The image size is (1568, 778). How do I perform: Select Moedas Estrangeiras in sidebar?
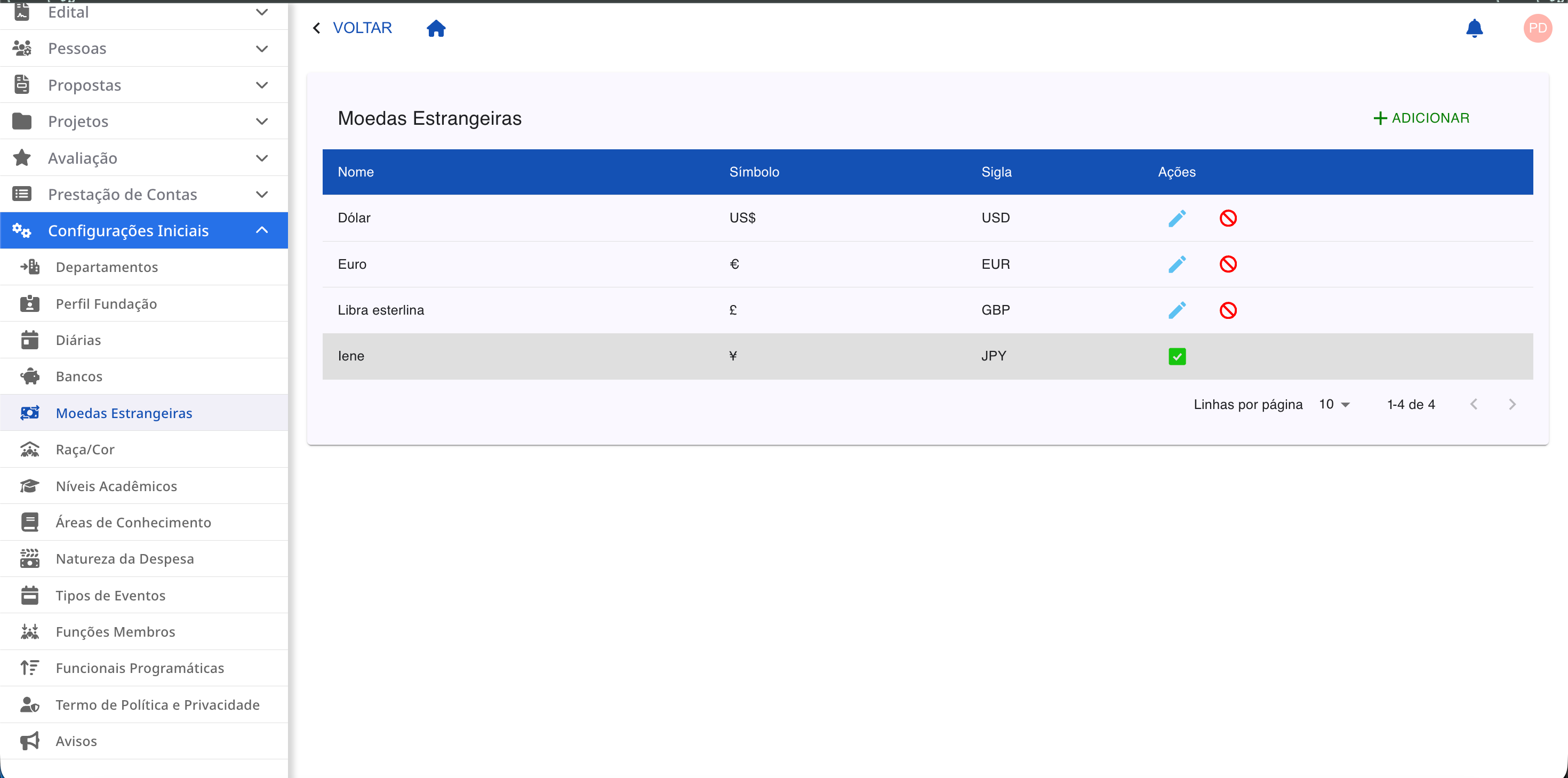tap(143, 413)
